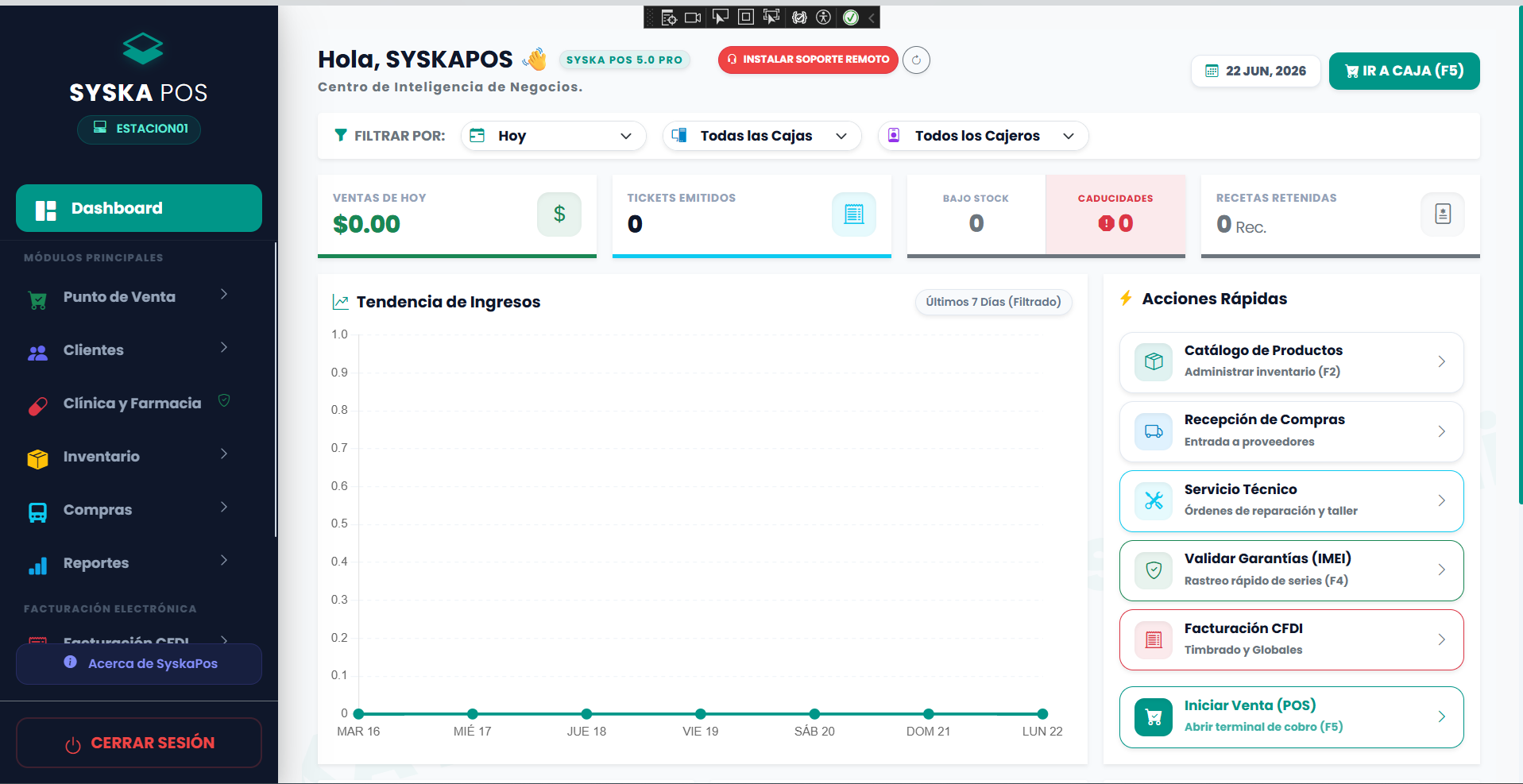The height and width of the screenshot is (784, 1523).
Task: Click the truck icon on Recepción de Compras
Action: [x=1154, y=431]
